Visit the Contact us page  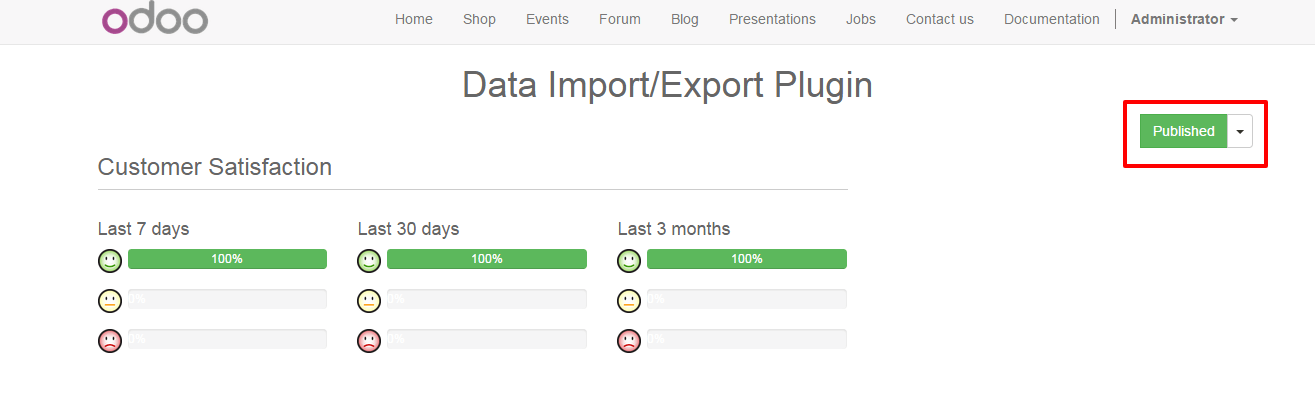[939, 19]
